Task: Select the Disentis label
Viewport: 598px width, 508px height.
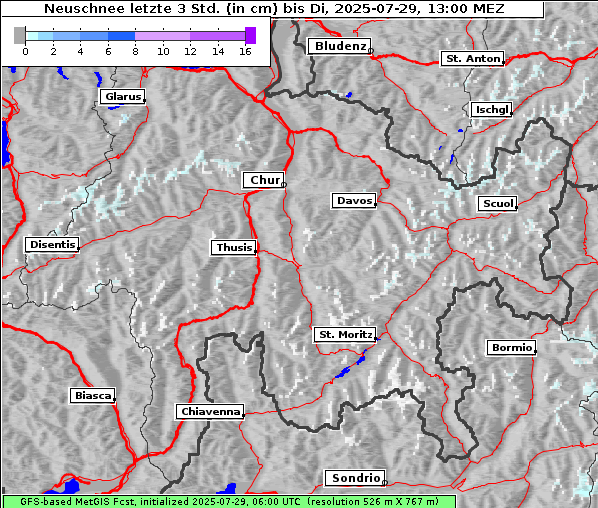Action: [52, 244]
